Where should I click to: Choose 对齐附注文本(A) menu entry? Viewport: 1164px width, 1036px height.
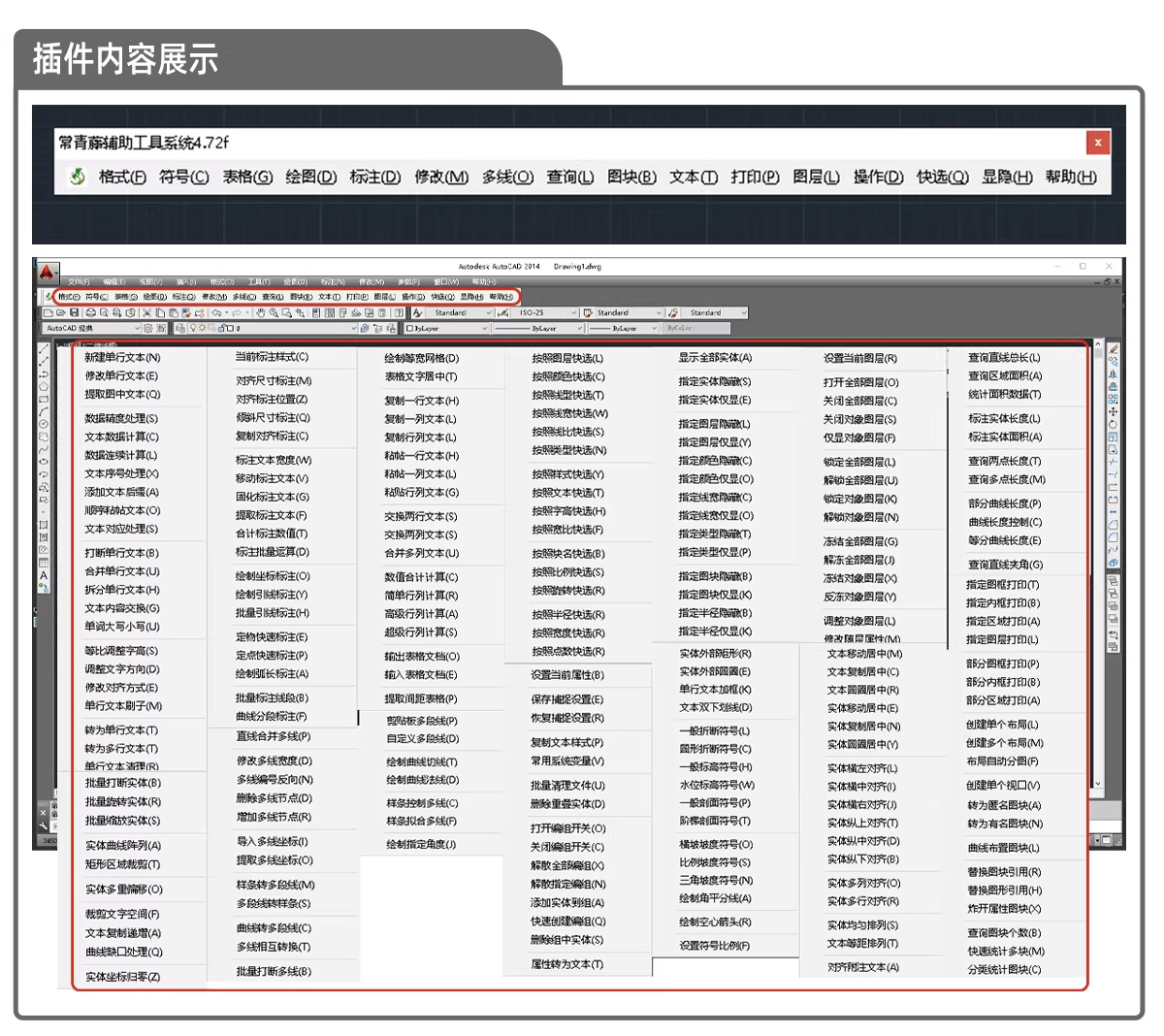863,967
